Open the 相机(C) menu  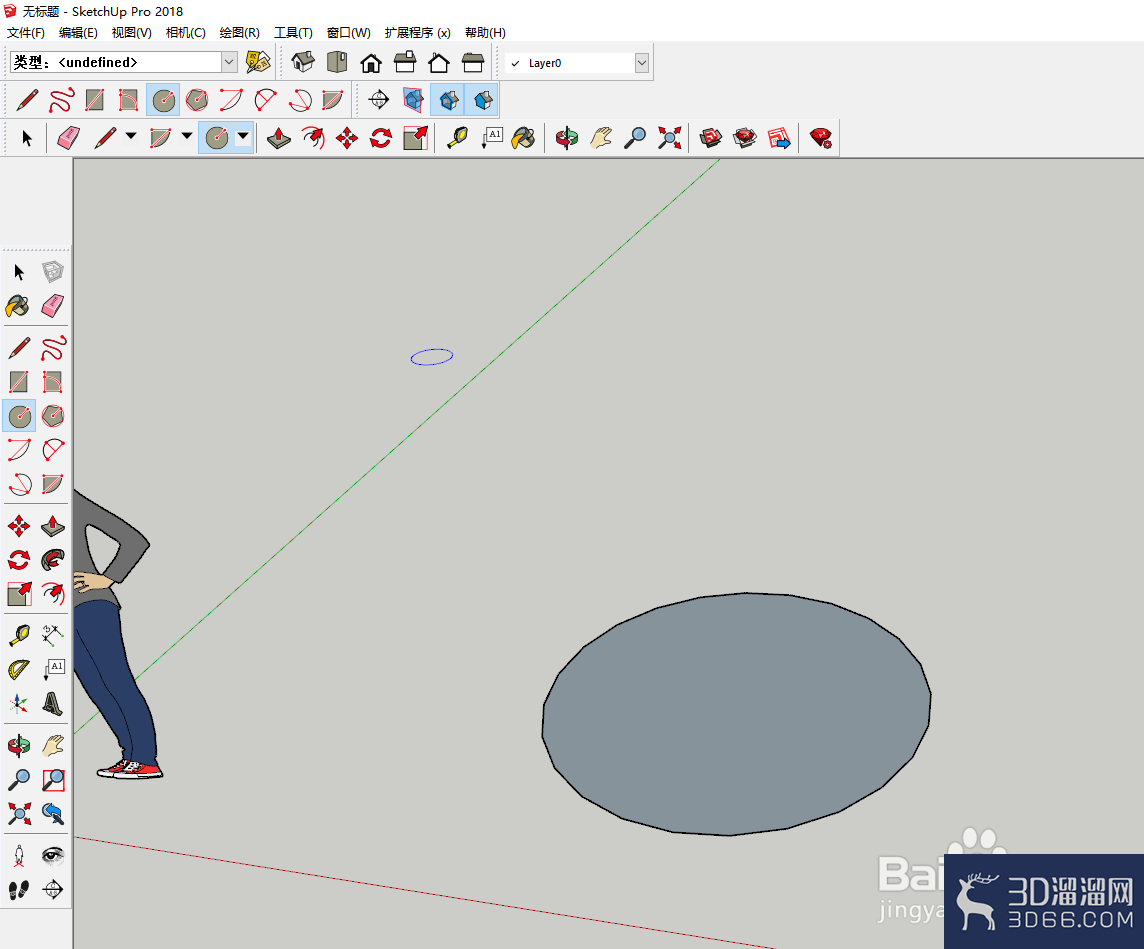click(x=185, y=33)
